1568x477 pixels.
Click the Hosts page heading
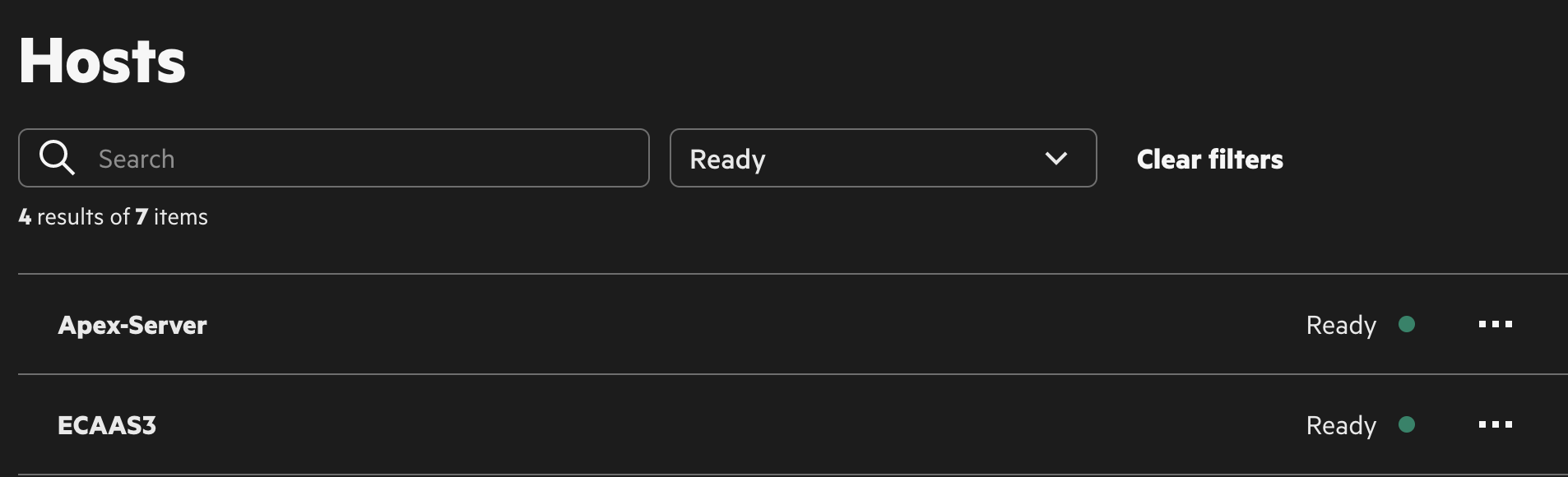click(x=101, y=59)
